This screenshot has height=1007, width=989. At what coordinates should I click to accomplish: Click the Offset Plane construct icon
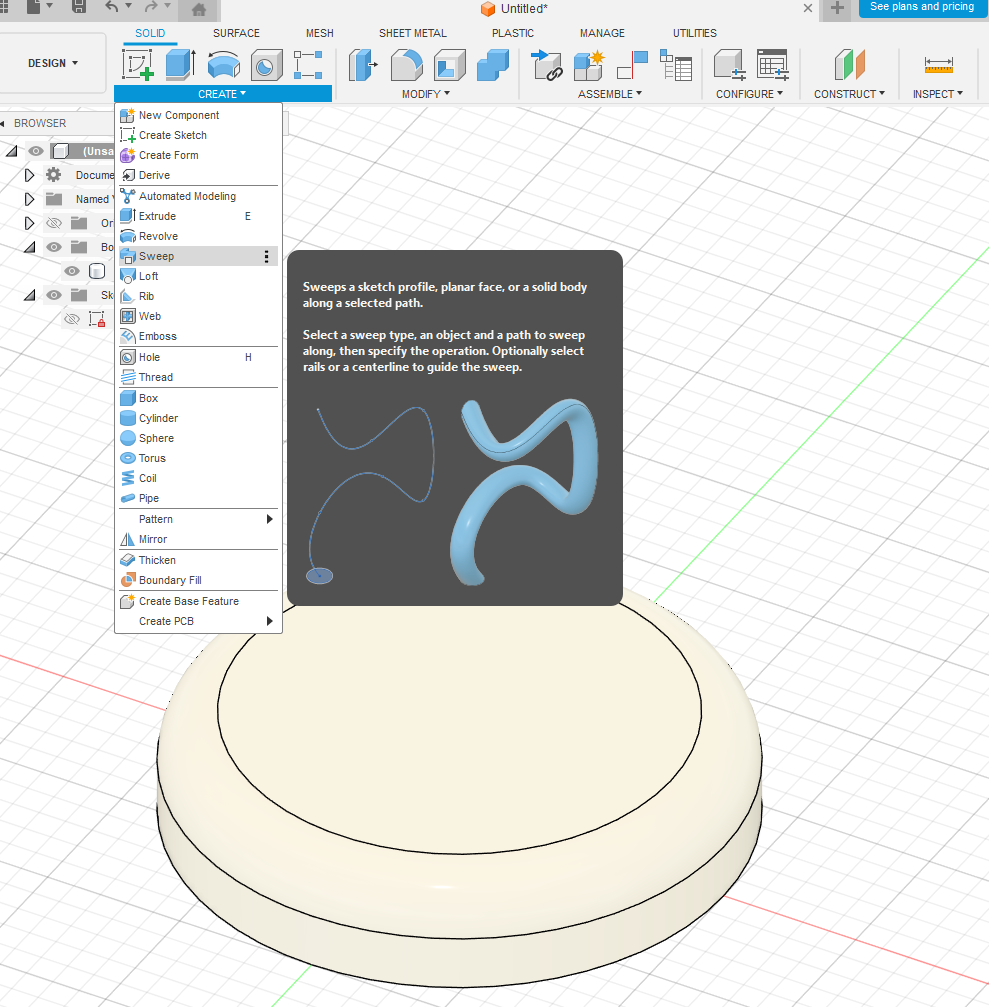click(850, 65)
